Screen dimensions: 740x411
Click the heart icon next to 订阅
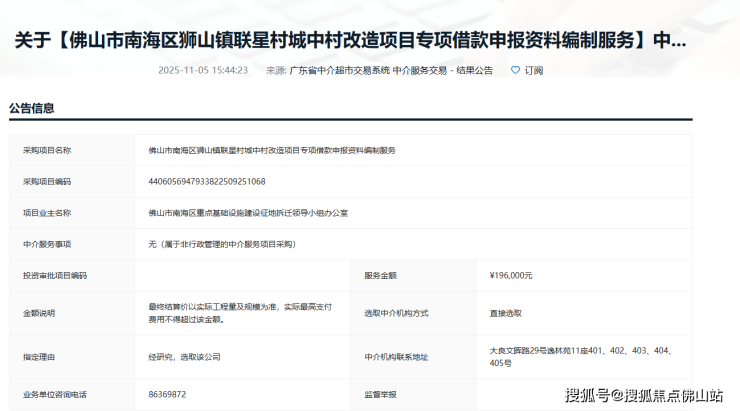(515, 71)
